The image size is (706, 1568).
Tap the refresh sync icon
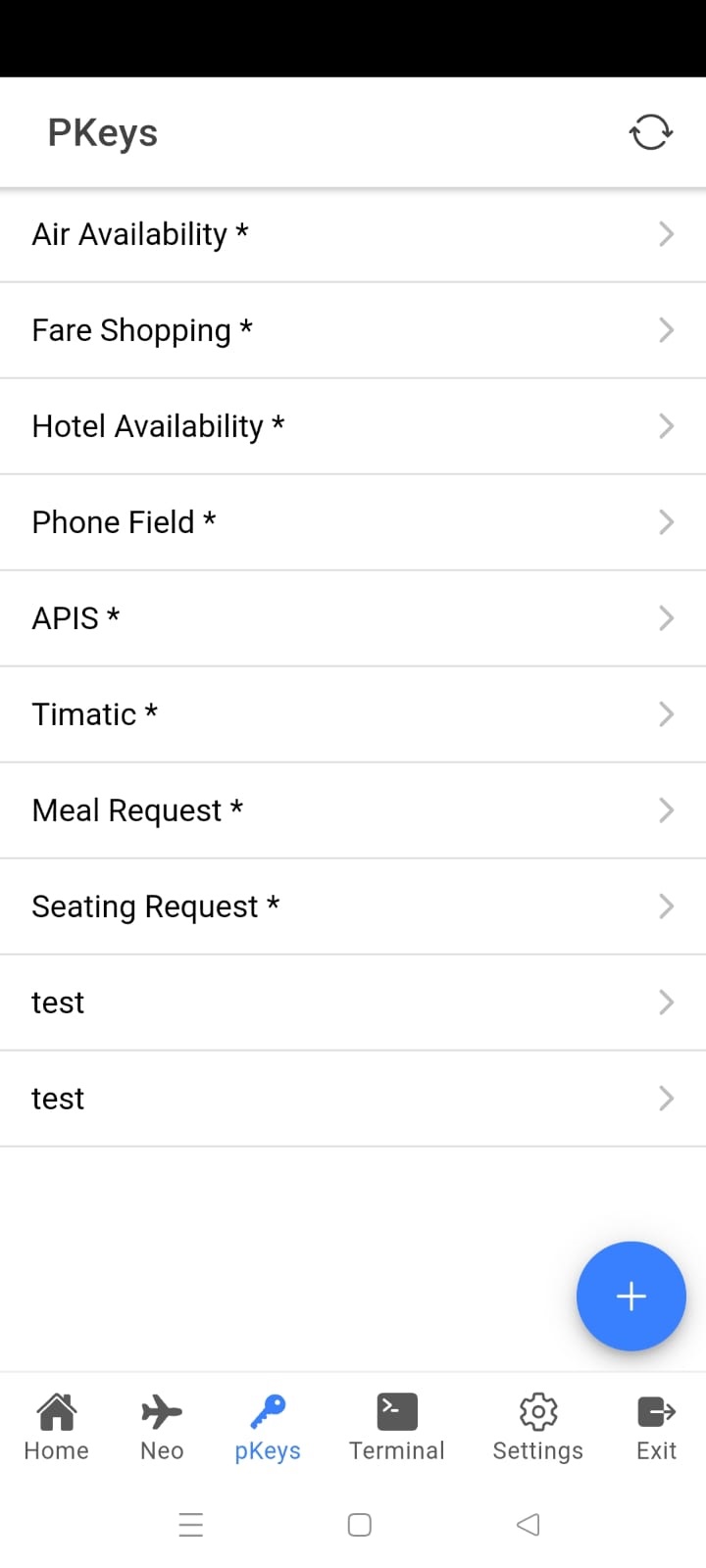650,132
